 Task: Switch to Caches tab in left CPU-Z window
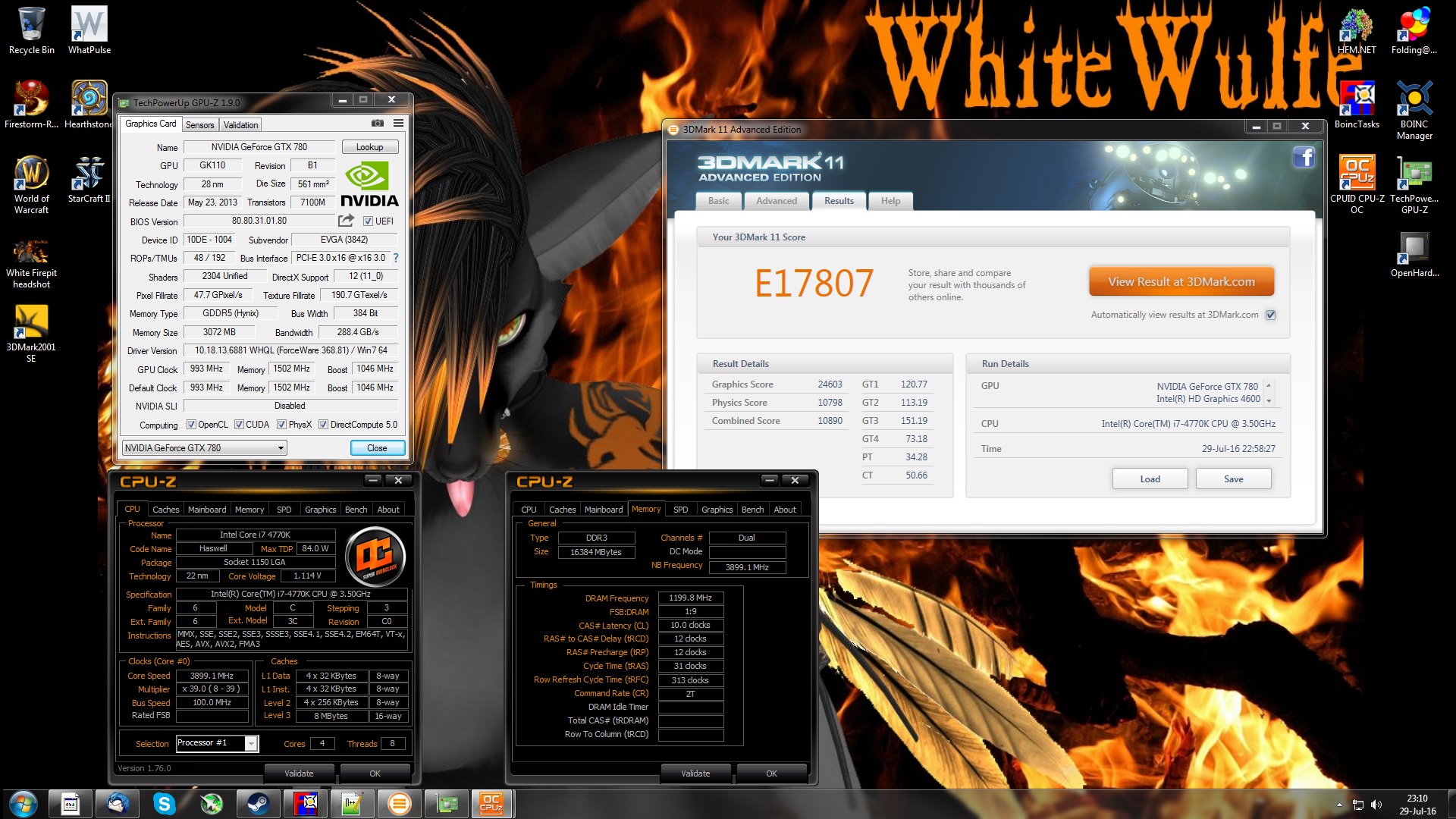[165, 510]
